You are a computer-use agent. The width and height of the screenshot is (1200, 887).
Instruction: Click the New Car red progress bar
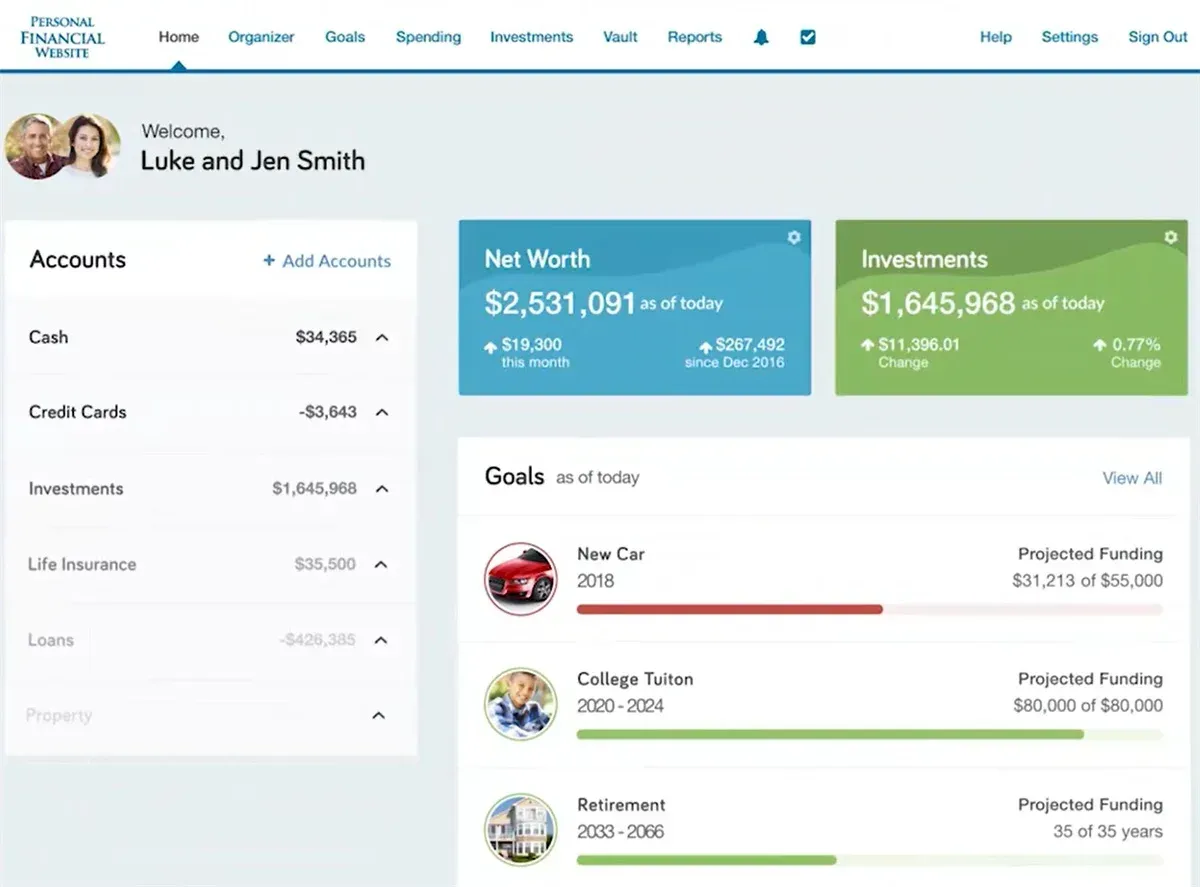pos(730,609)
